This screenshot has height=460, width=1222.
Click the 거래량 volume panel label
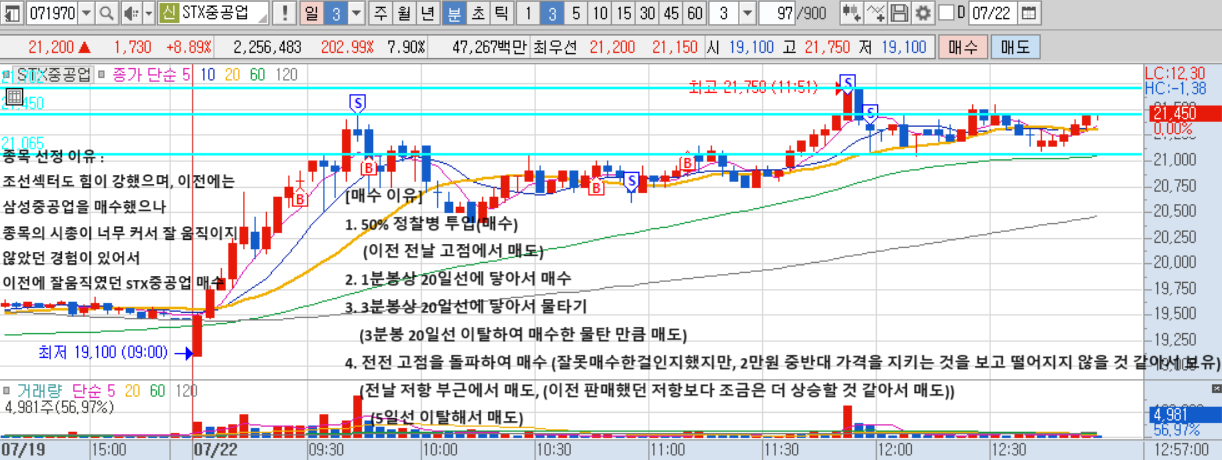tap(42, 390)
